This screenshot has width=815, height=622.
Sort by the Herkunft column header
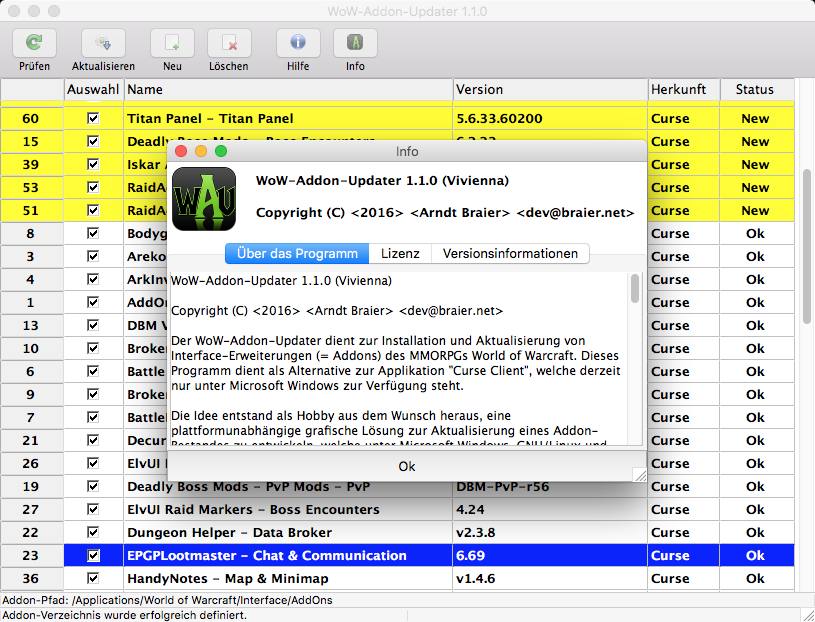(683, 89)
